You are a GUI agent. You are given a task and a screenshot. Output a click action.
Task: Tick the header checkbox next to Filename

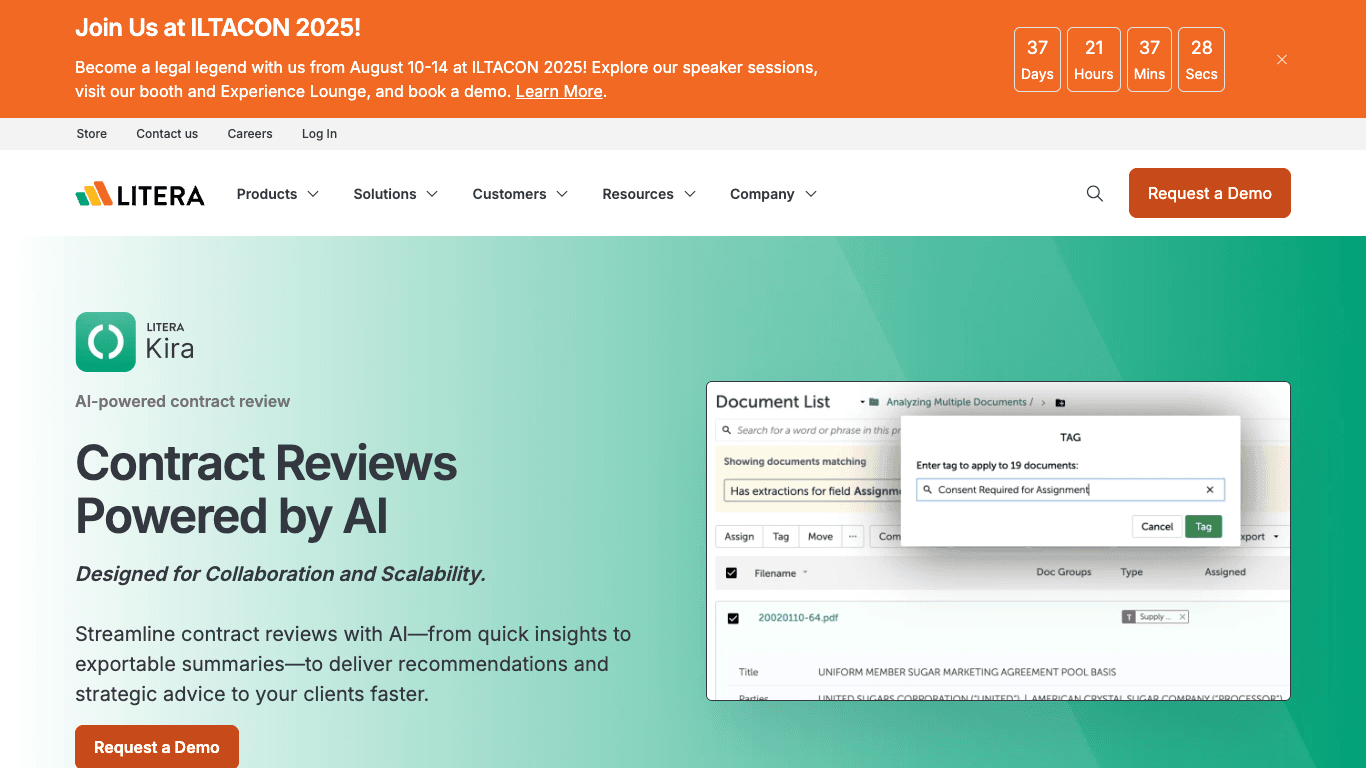(731, 573)
